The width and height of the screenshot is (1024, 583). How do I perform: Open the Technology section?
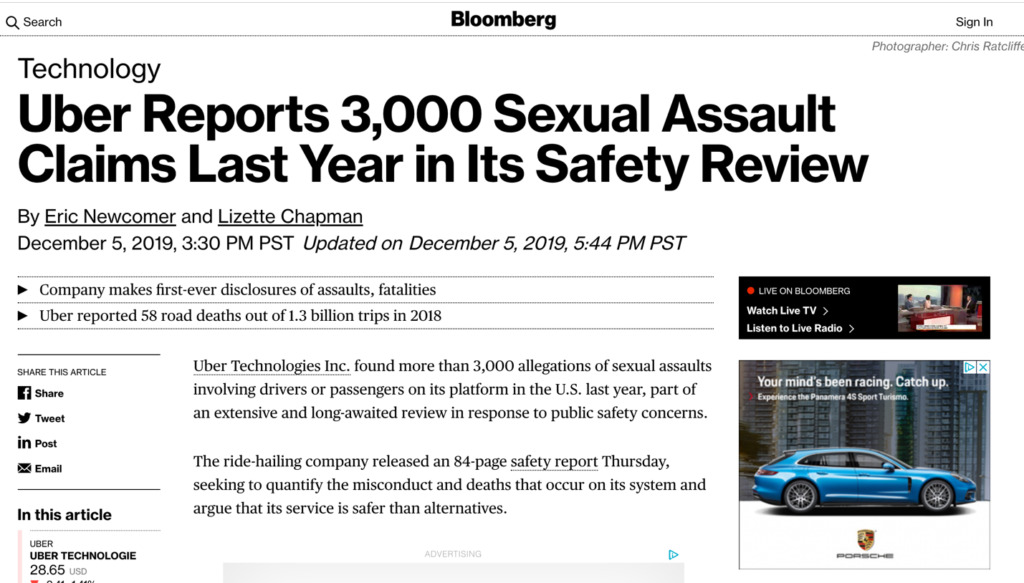coord(88,68)
